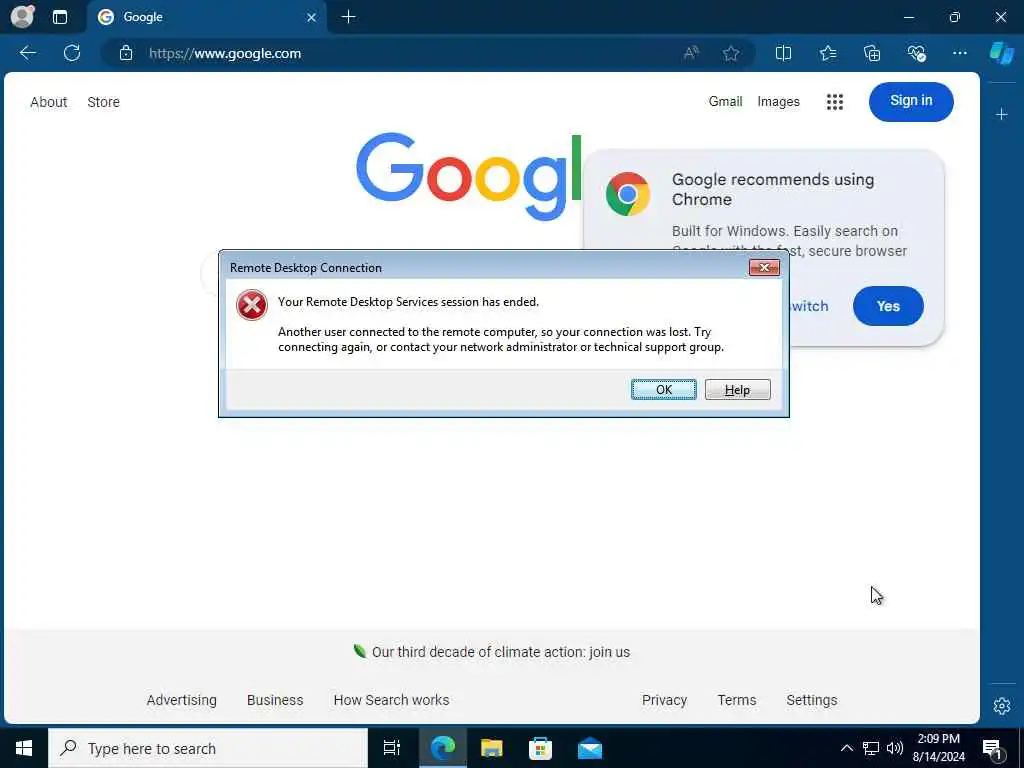Click the taskbar search box
Screen dimensions: 1024x768
coord(208,748)
